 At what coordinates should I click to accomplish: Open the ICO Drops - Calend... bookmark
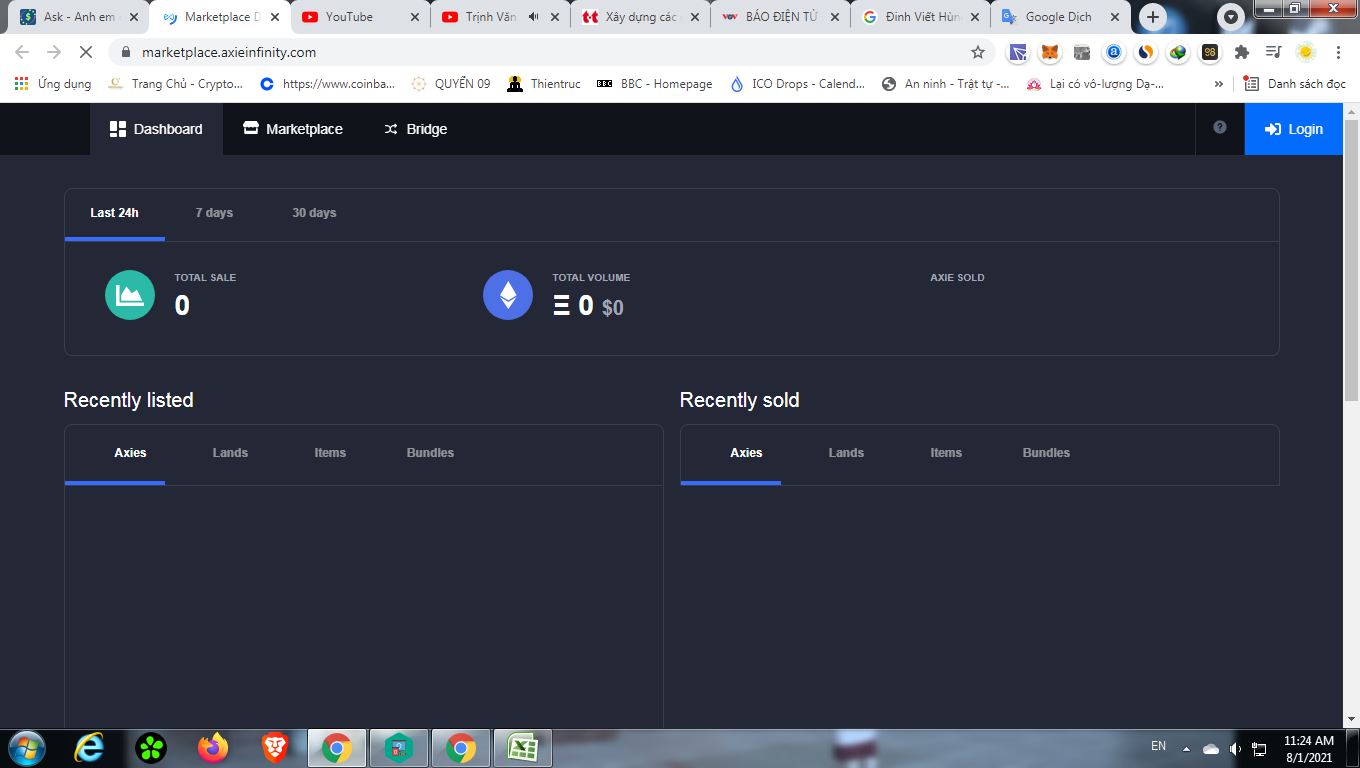click(x=798, y=84)
